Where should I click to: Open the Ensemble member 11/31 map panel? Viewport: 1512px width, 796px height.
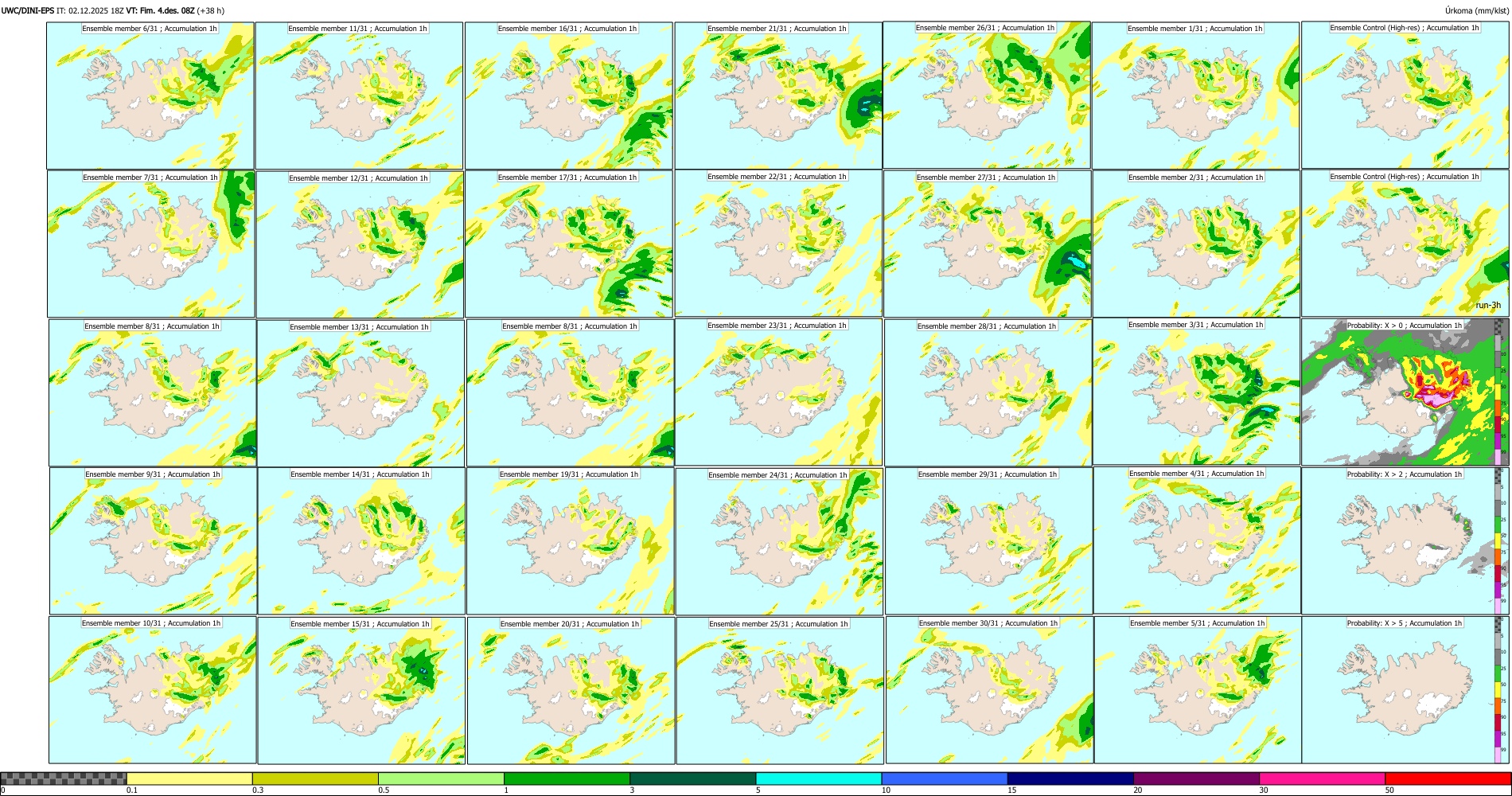coord(359,96)
